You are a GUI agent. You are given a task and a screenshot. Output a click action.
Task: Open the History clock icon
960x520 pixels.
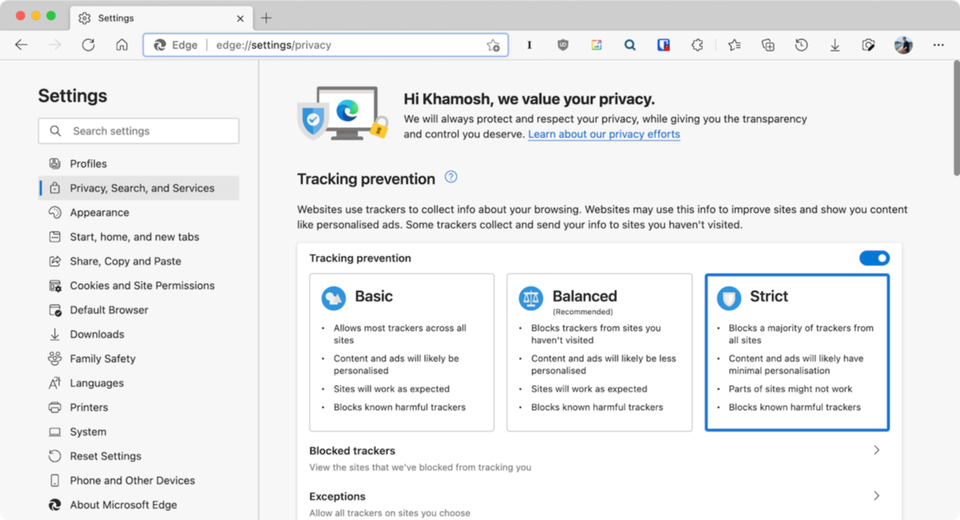pyautogui.click(x=801, y=45)
